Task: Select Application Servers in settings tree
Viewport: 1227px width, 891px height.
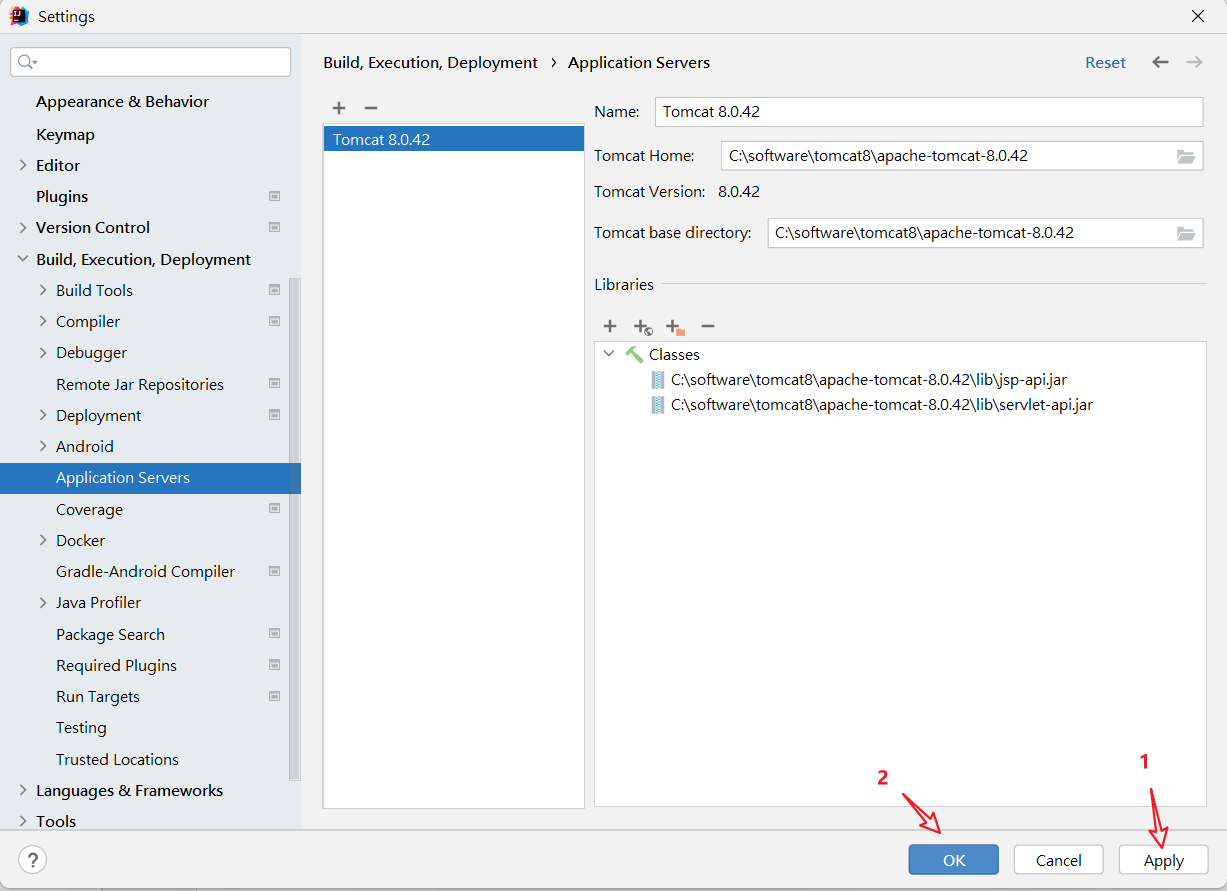Action: (x=150, y=478)
